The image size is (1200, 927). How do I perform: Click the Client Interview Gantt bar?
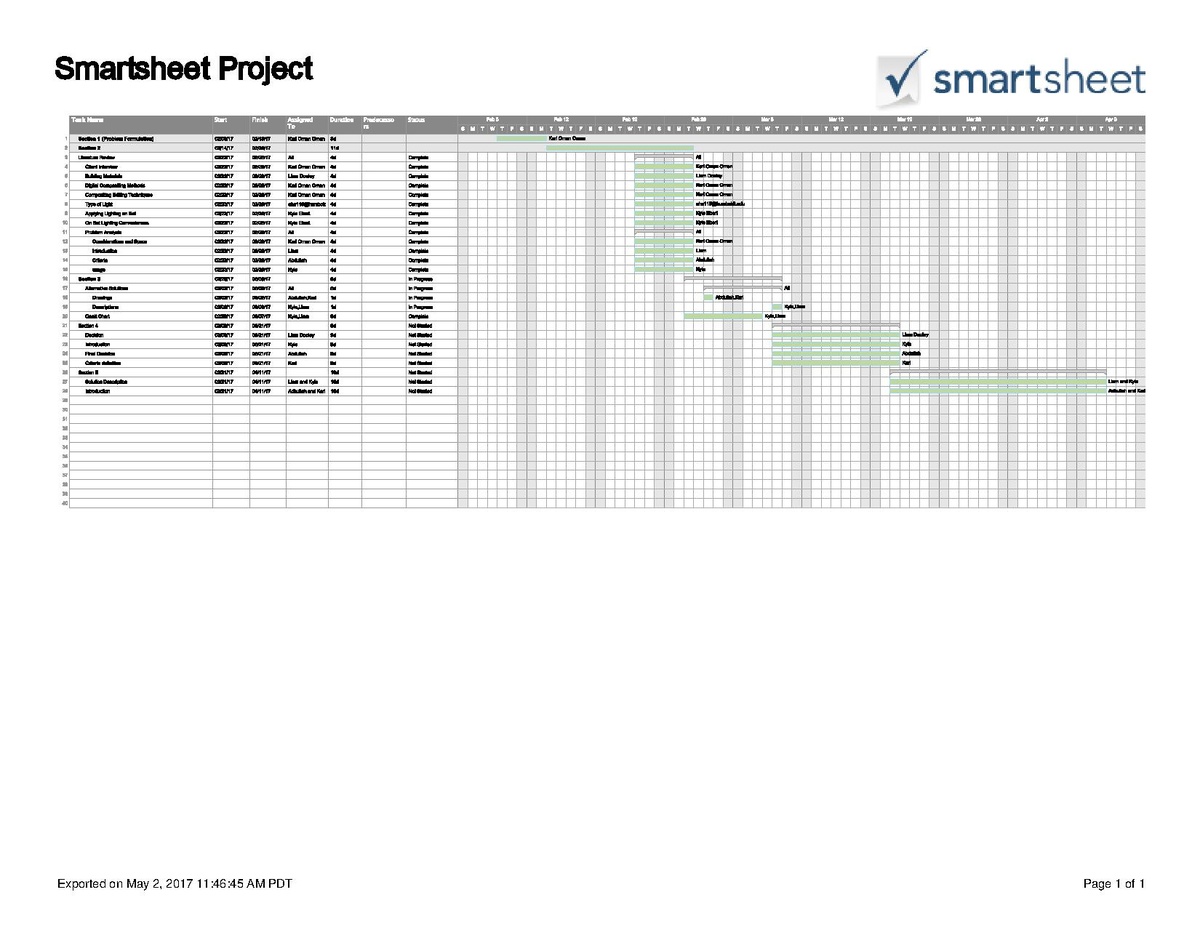click(x=664, y=166)
